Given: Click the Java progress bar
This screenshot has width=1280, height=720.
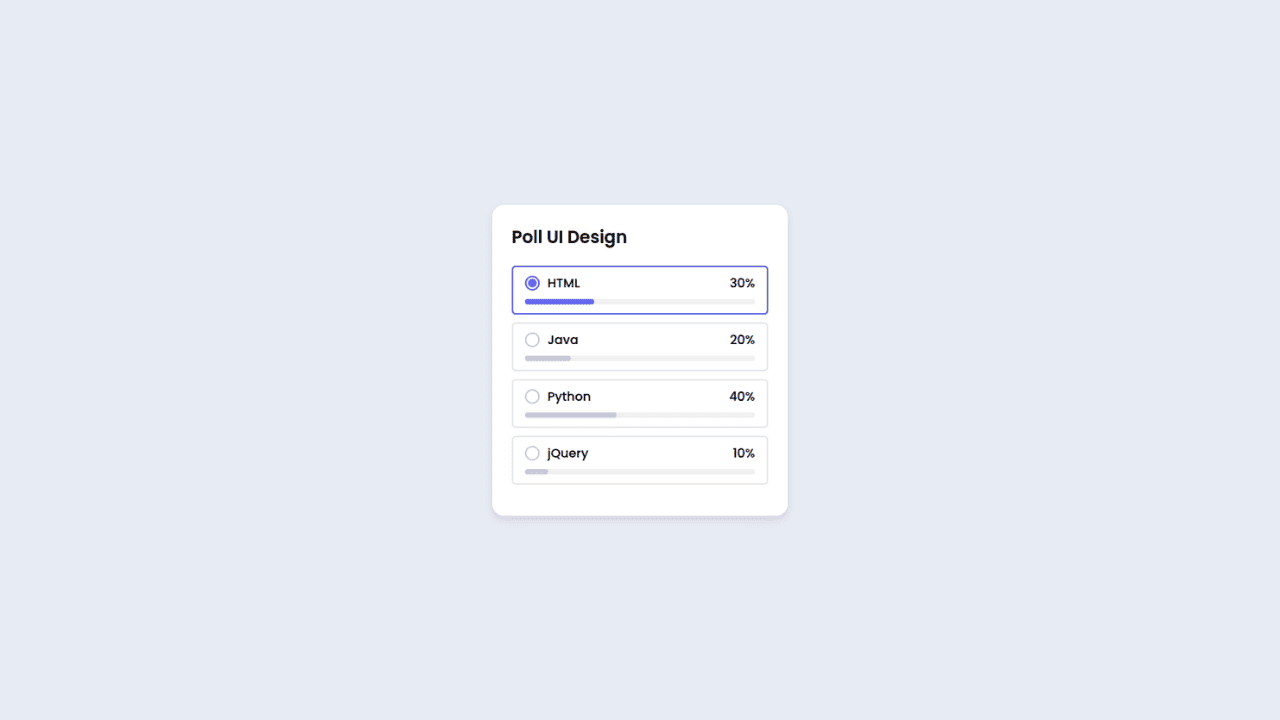Looking at the screenshot, I should pos(640,358).
